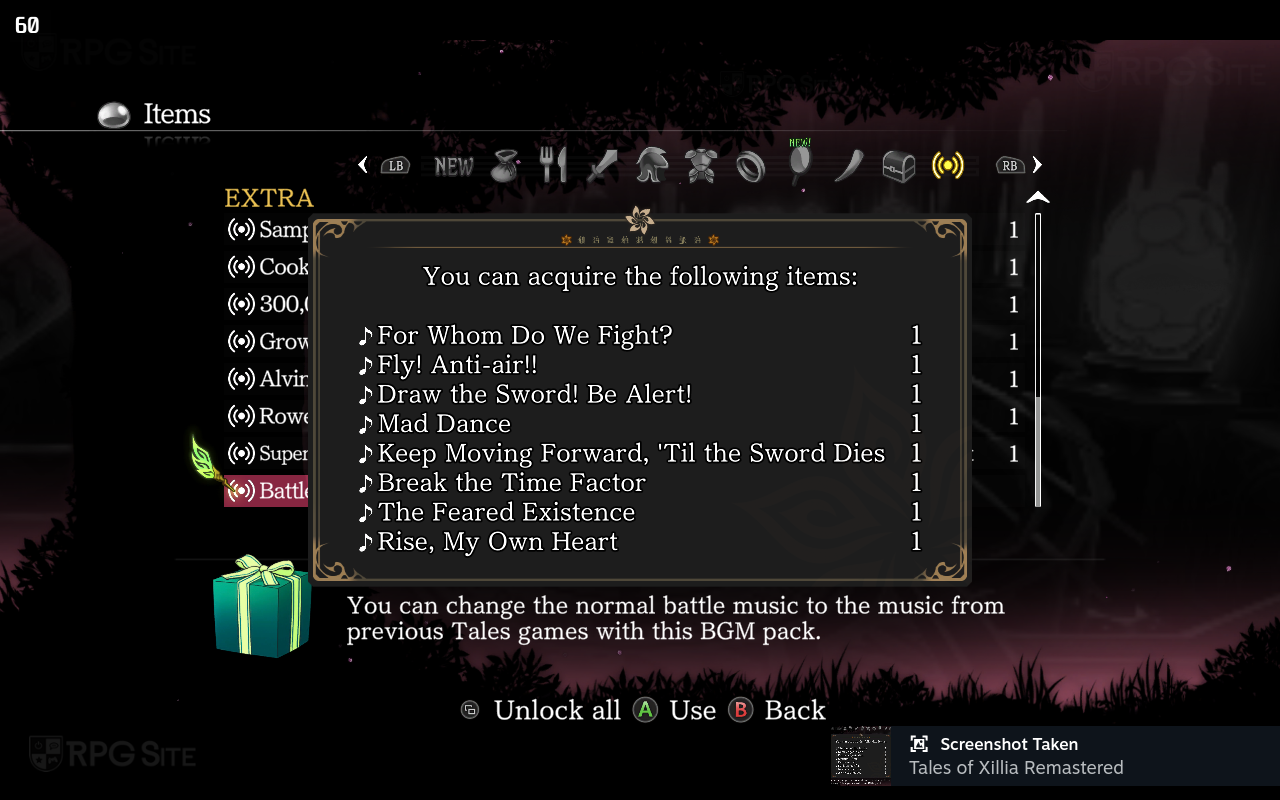Select the treasure chest valuables category icon
Screen dimensions: 1280x800
click(899, 166)
